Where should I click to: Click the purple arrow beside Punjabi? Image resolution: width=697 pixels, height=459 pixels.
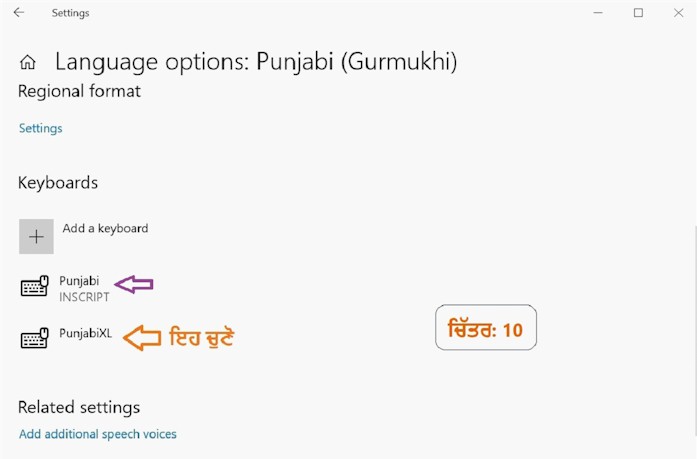pos(134,284)
